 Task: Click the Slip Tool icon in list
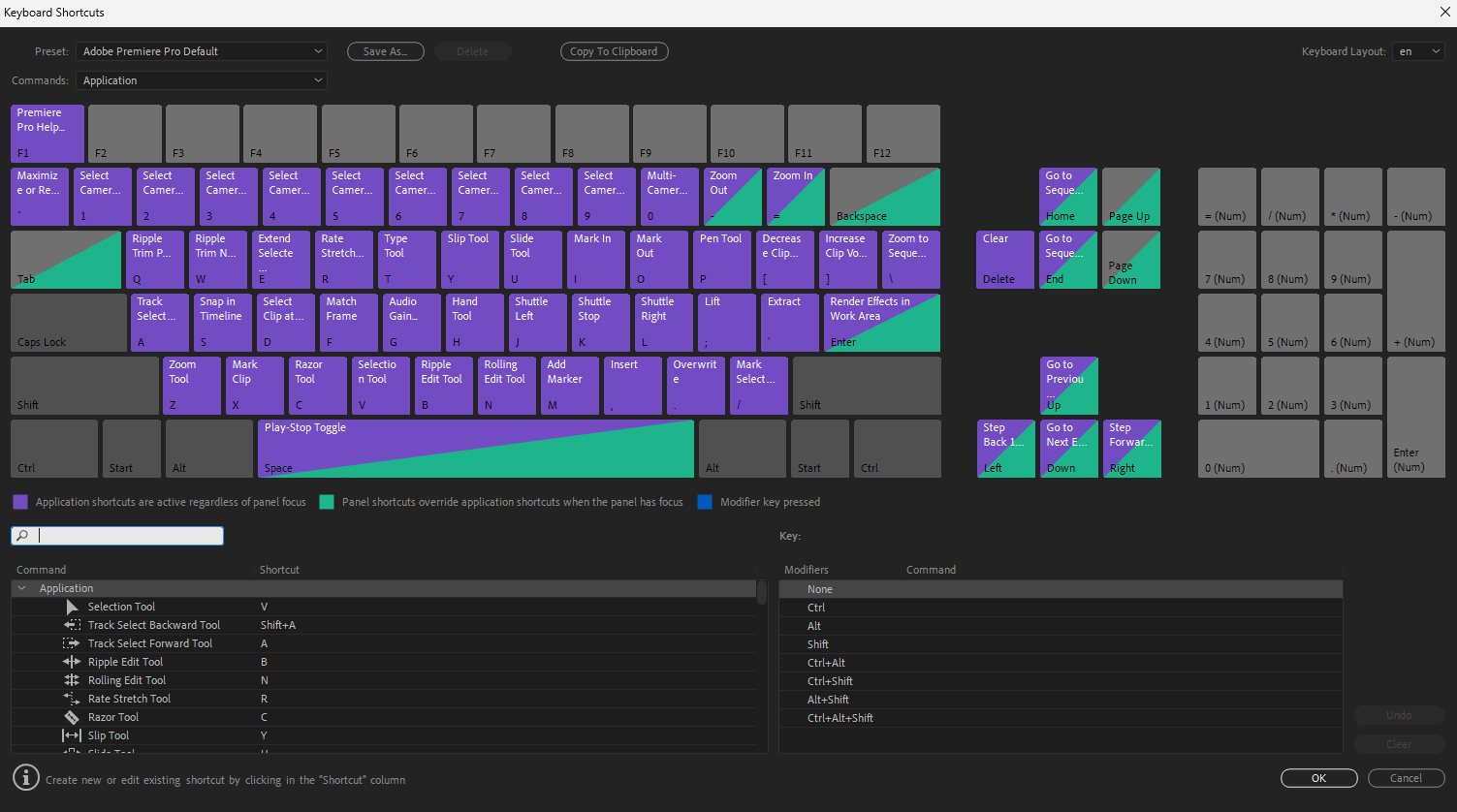pos(72,735)
